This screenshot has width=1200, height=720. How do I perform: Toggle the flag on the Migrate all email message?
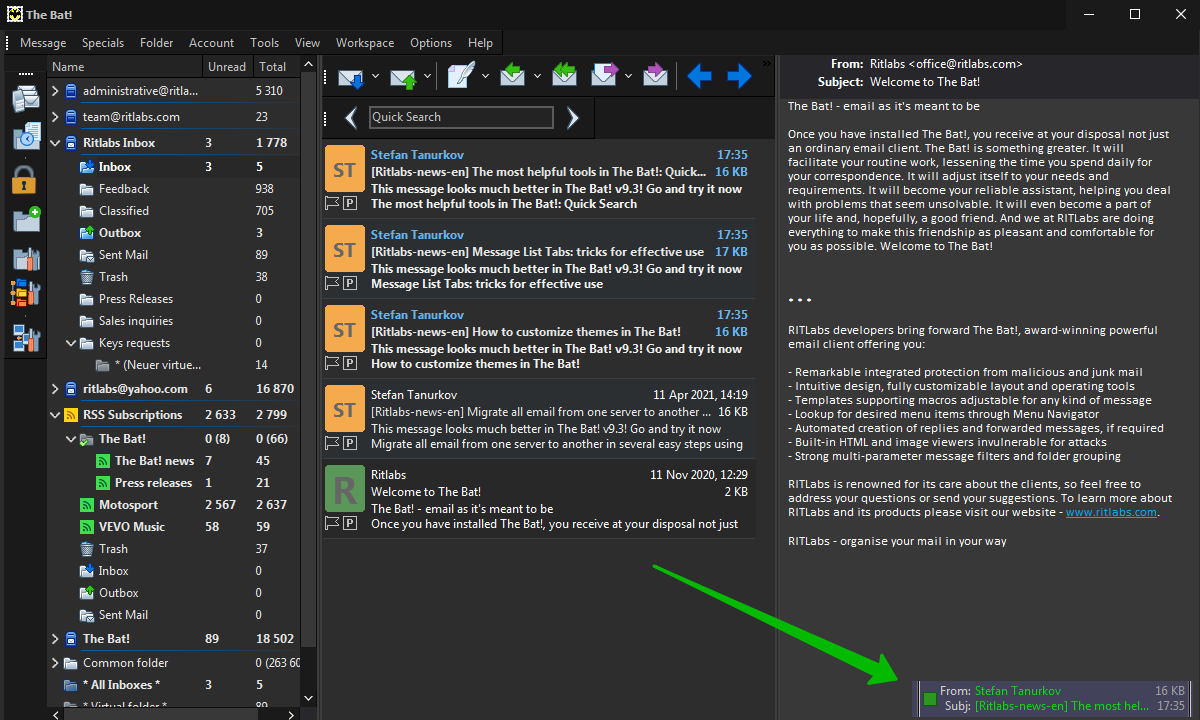pos(333,443)
